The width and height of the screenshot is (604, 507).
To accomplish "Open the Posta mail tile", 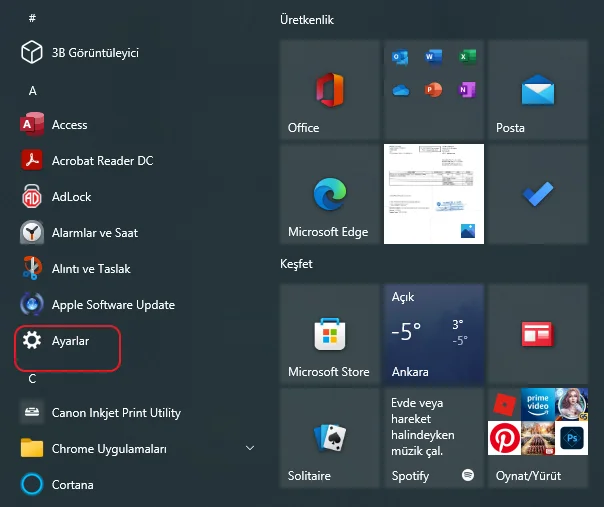I will coord(538,90).
